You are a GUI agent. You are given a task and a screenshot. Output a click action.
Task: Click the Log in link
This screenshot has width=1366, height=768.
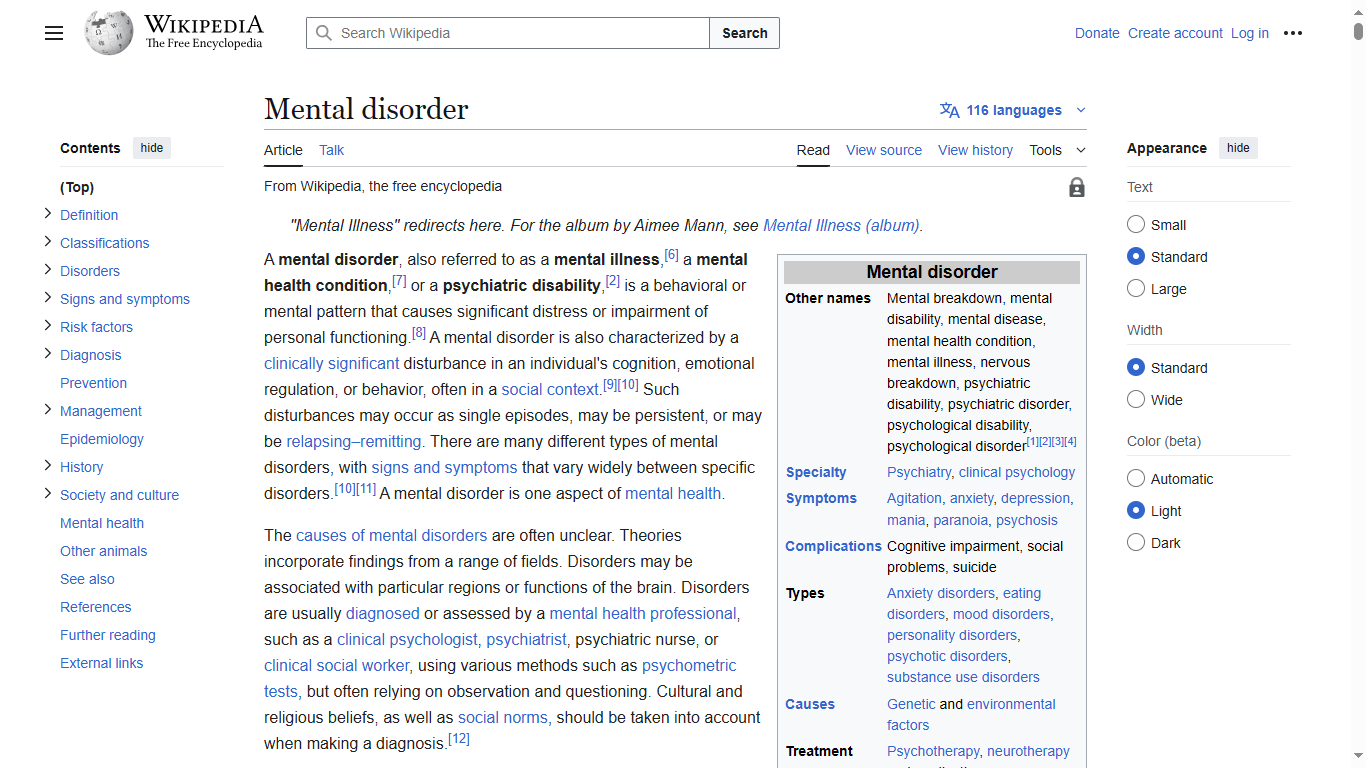click(x=1250, y=33)
